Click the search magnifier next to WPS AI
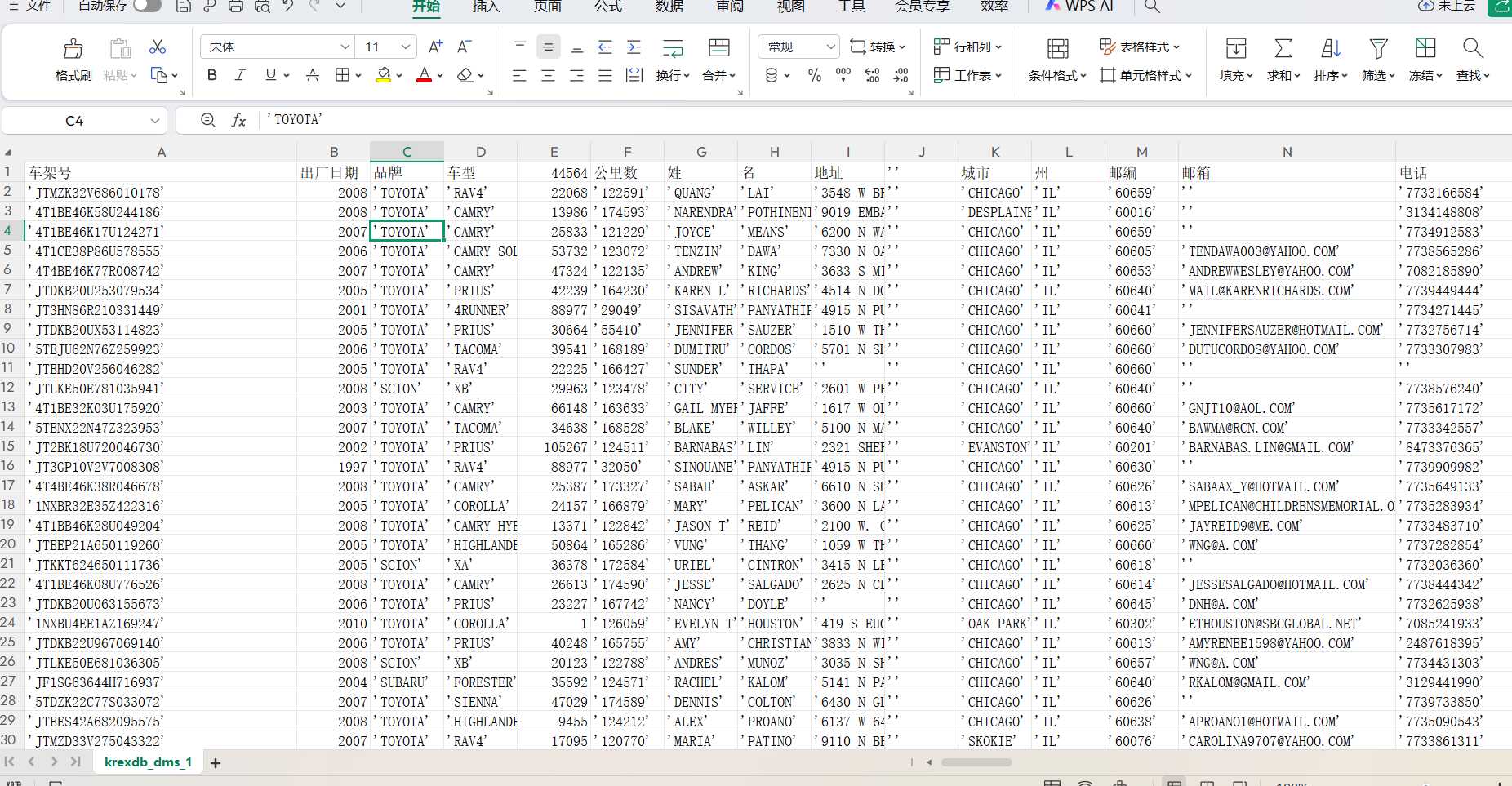The height and width of the screenshot is (786, 1512). click(1152, 6)
